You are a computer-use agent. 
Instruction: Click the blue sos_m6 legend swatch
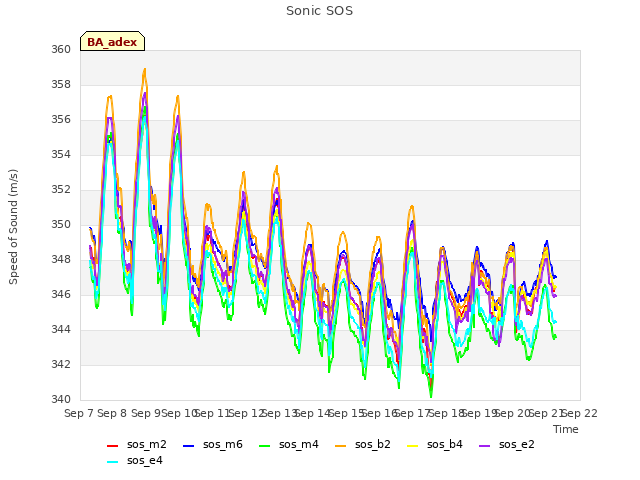(x=188, y=446)
